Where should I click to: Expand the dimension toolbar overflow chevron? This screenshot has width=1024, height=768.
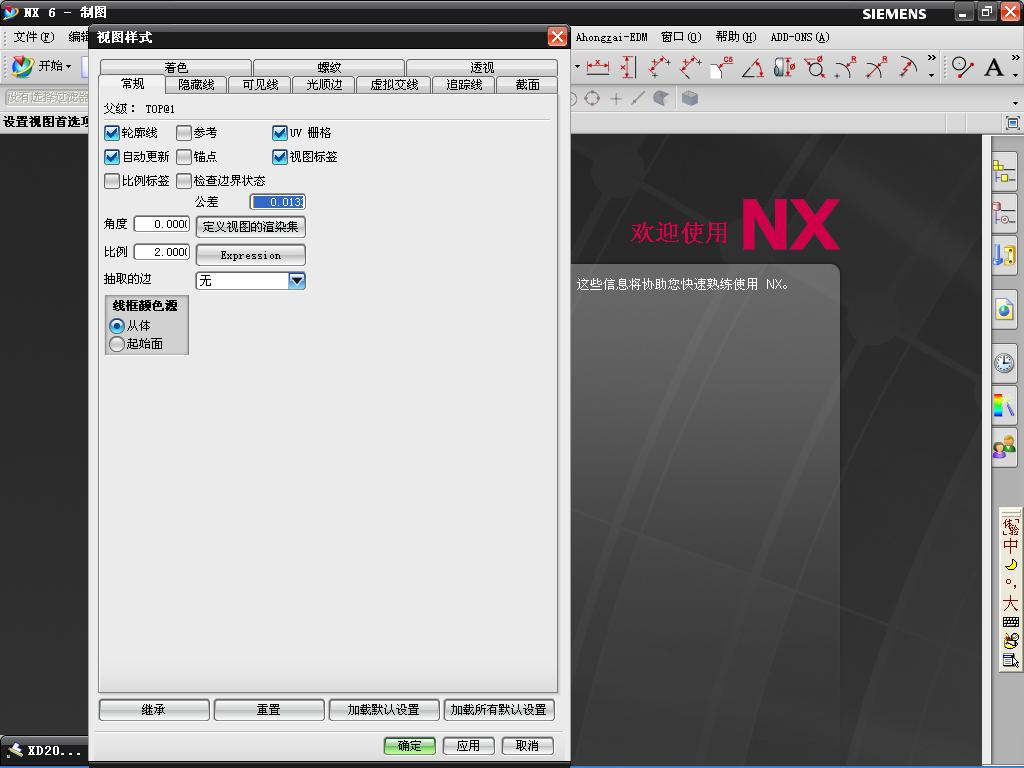click(931, 58)
